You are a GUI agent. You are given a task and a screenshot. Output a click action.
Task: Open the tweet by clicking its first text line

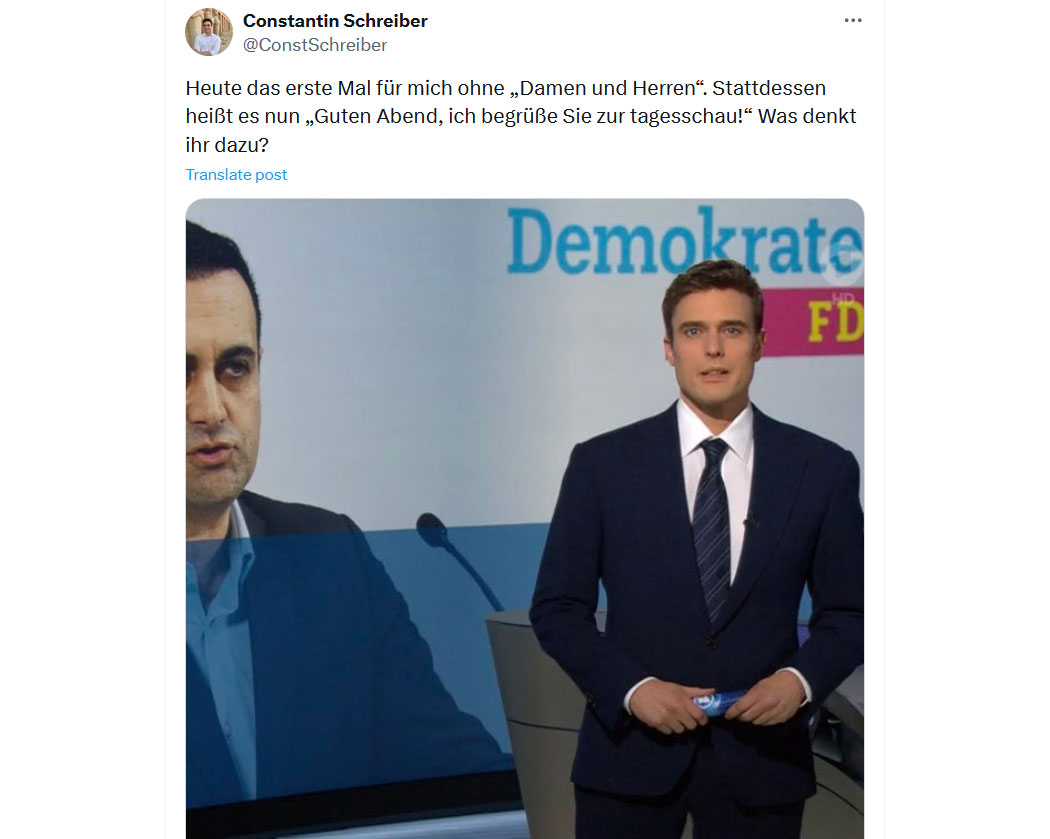pyautogui.click(x=506, y=88)
